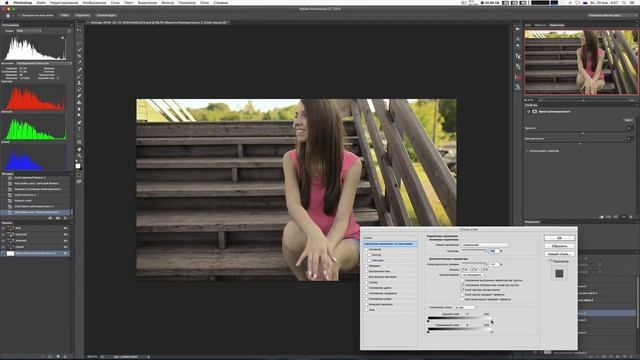Screen dimensions: 640x360
Task: Select the Horizontal Type tool
Action: (x=79, y=129)
